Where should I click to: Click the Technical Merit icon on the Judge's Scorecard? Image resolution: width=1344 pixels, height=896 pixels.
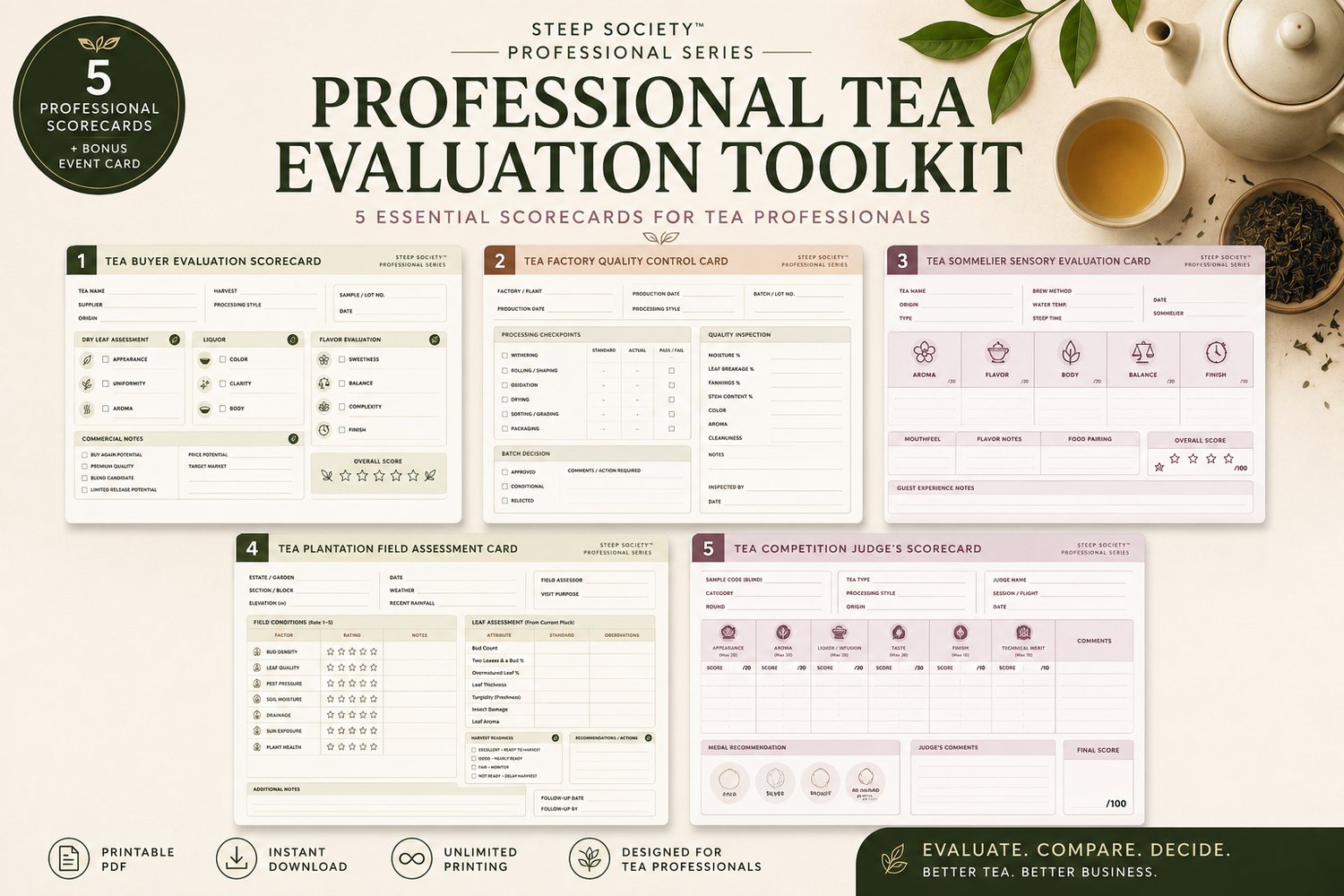1023,633
